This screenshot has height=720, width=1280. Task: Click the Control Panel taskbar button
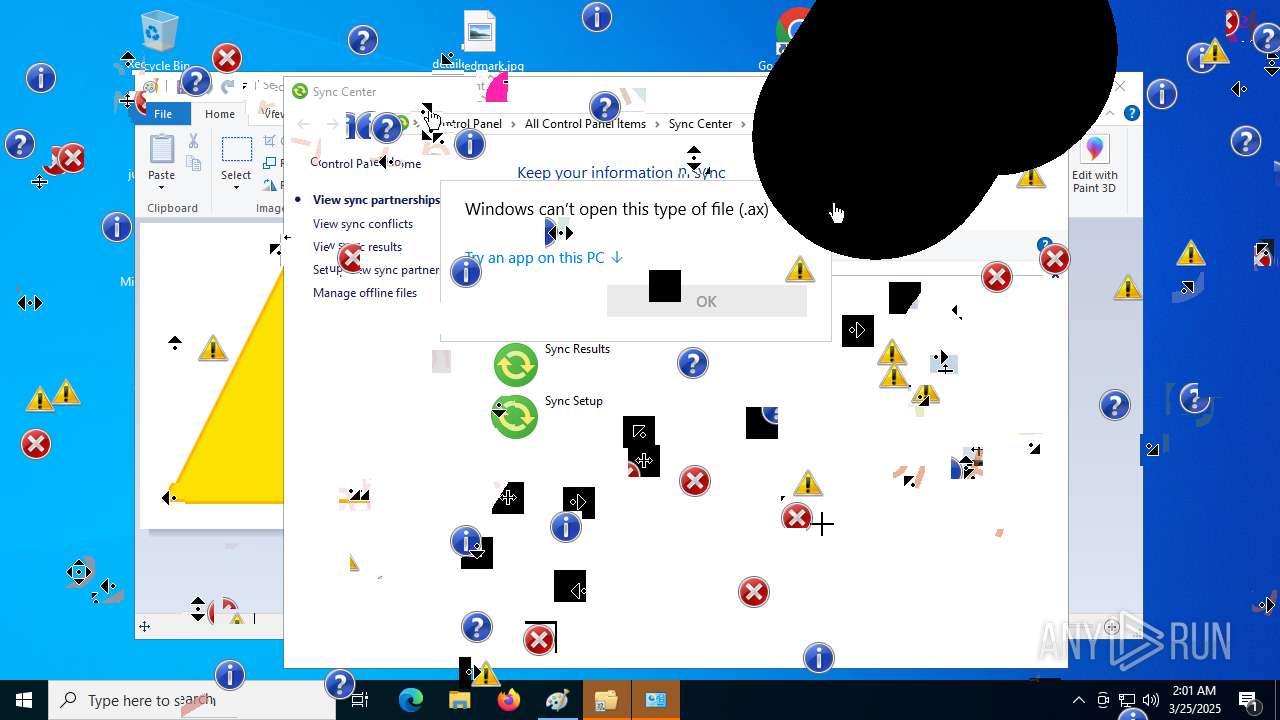tap(656, 700)
